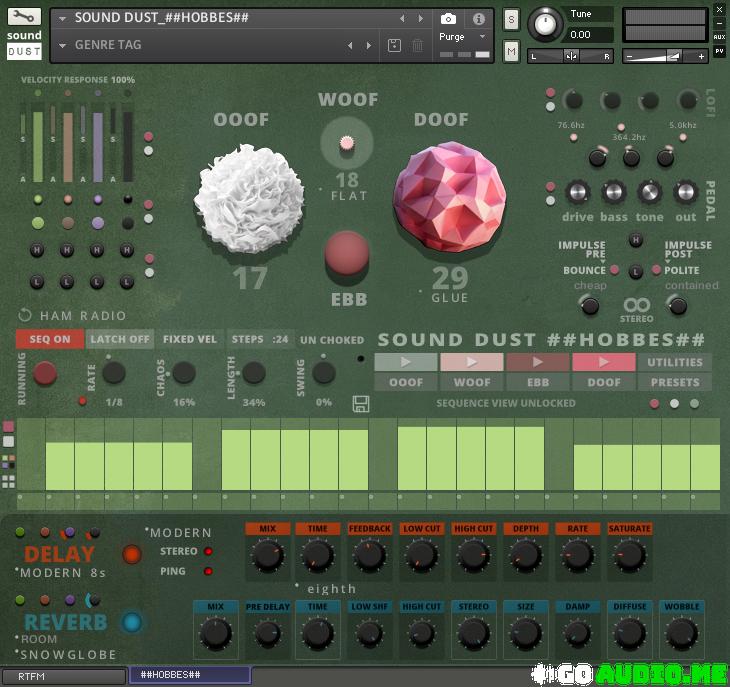Toggle the Mute M button
Screen dimensions: 730x687
coord(511,51)
